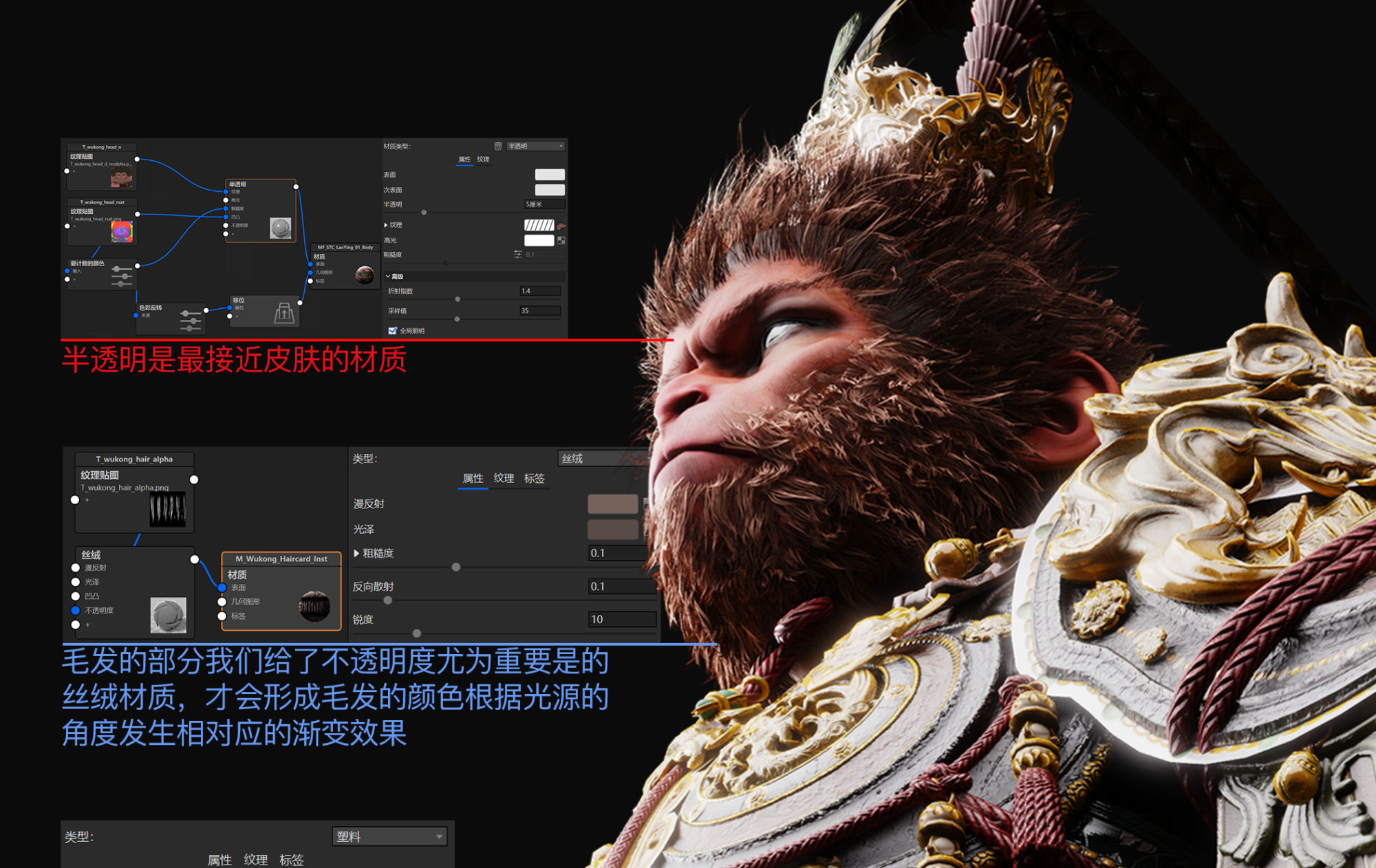Click the M_Wukong_Haircard_Inst hair sphere preview
This screenshot has width=1376, height=868.
pos(315,606)
